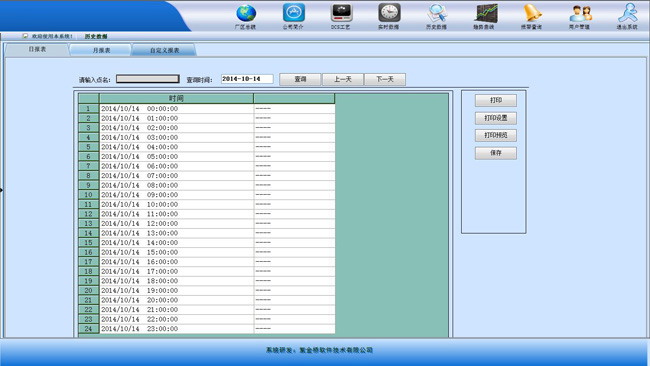The image size is (650, 366).
Task: Switch to the 自定义报表 tab
Action: (x=164, y=50)
